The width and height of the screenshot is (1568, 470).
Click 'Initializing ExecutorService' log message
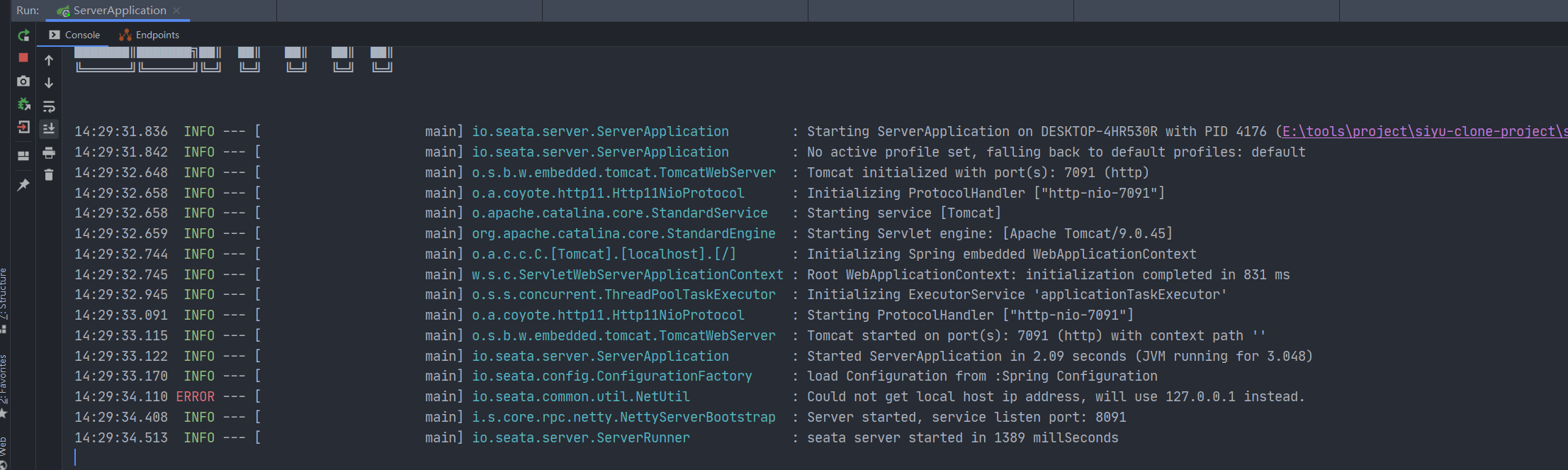(x=1017, y=294)
